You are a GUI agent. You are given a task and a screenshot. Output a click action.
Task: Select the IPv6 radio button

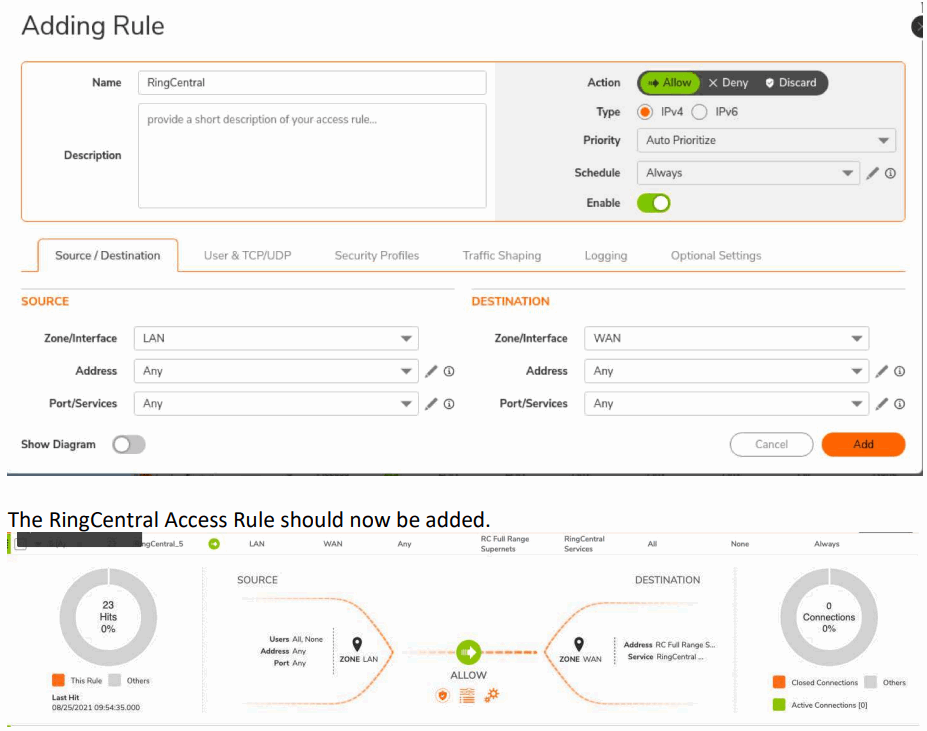point(699,112)
